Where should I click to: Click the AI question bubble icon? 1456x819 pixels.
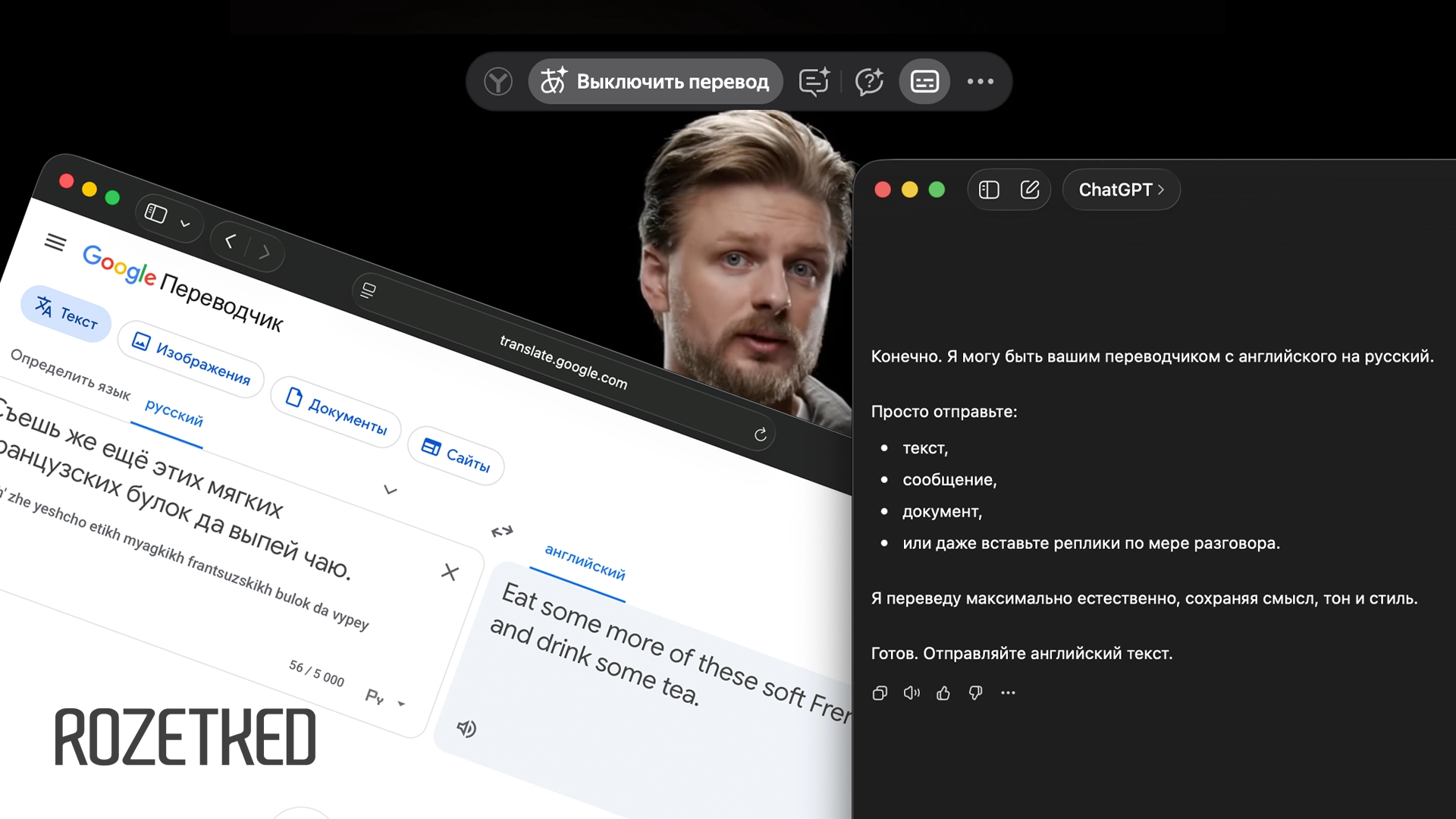[x=869, y=81]
